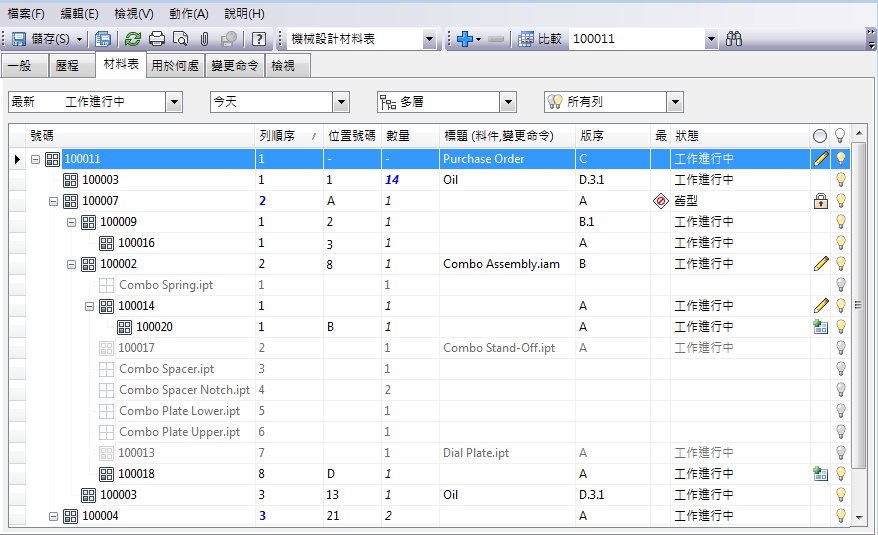Open the 動作(A) menu
878x535 pixels.
point(189,13)
